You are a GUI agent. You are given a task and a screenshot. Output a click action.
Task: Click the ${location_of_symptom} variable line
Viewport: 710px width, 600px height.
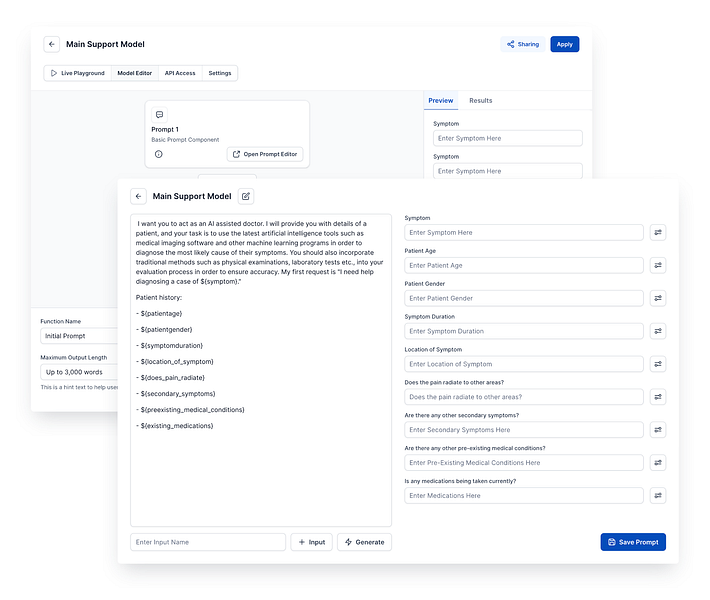tap(175, 362)
